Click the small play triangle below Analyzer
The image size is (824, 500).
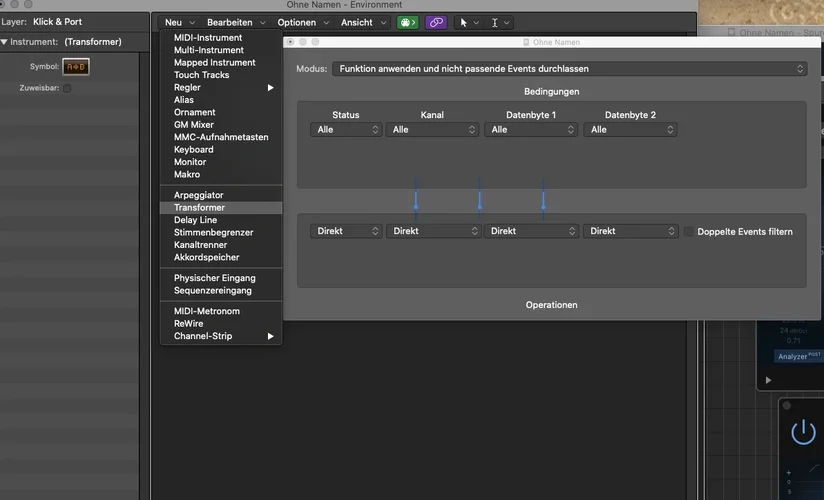(x=768, y=380)
